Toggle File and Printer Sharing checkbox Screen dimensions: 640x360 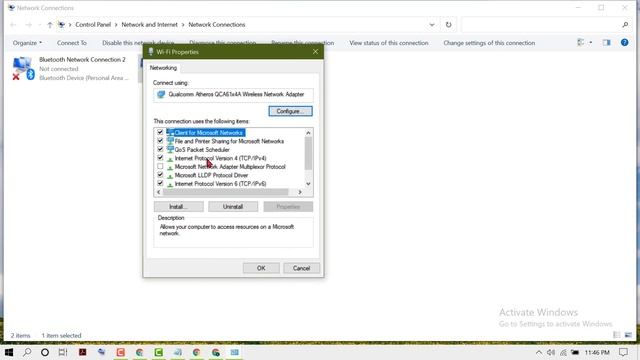click(160, 141)
